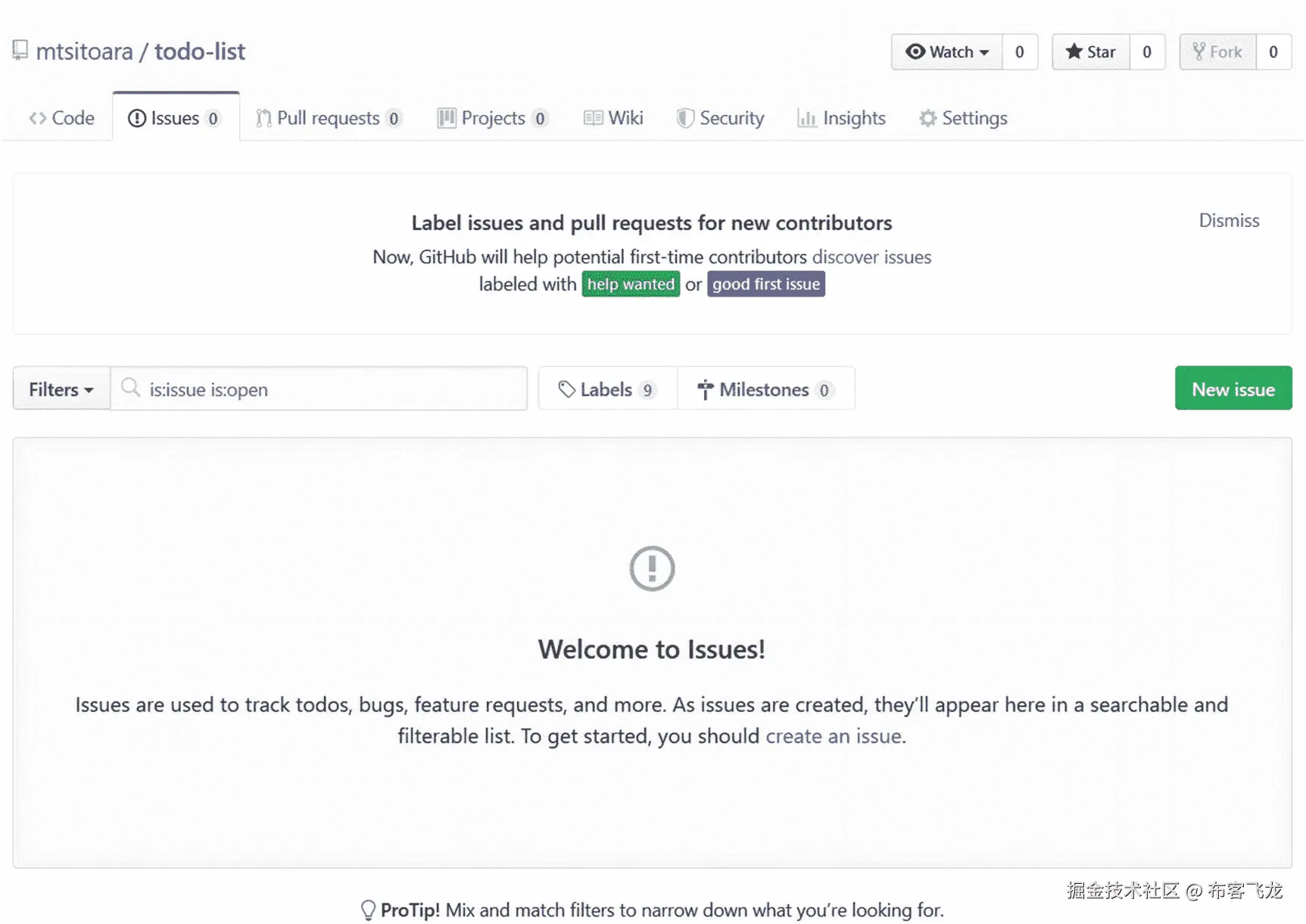Click the ProTip lightbulb icon

pos(368,910)
